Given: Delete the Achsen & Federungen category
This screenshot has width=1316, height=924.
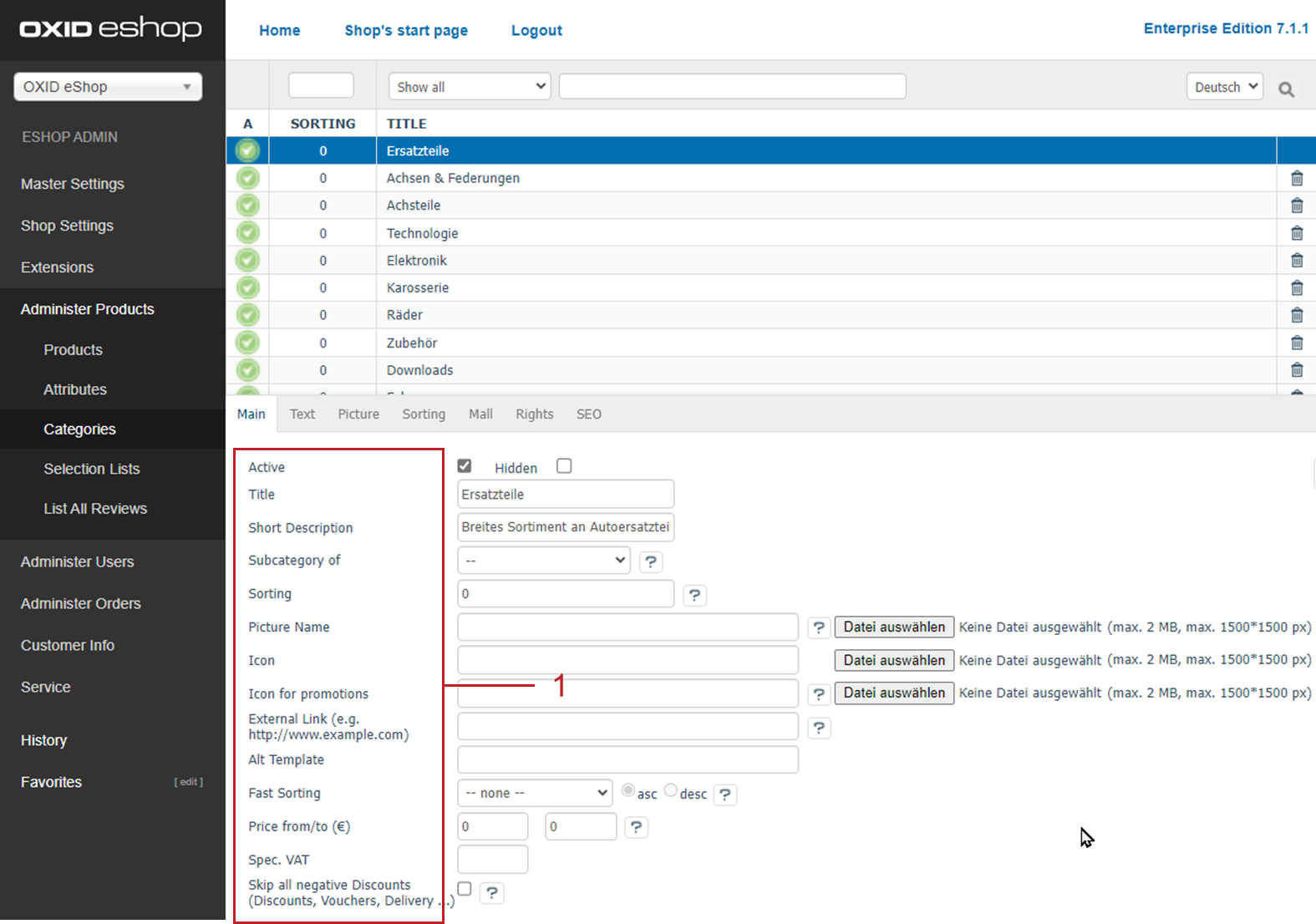Looking at the screenshot, I should pyautogui.click(x=1297, y=178).
